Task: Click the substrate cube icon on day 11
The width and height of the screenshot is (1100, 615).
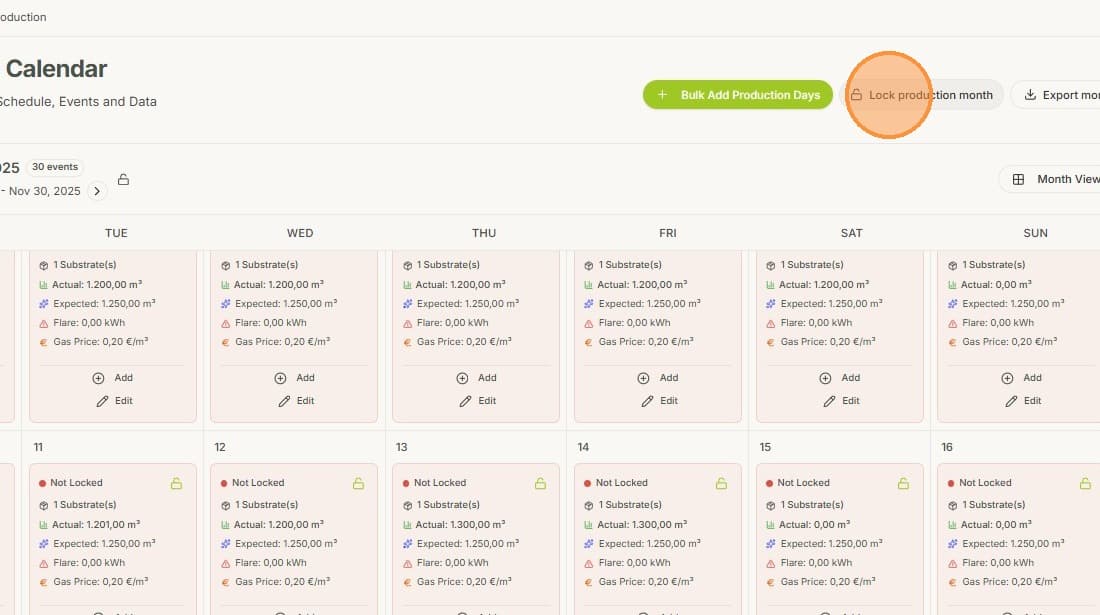Action: (x=43, y=506)
